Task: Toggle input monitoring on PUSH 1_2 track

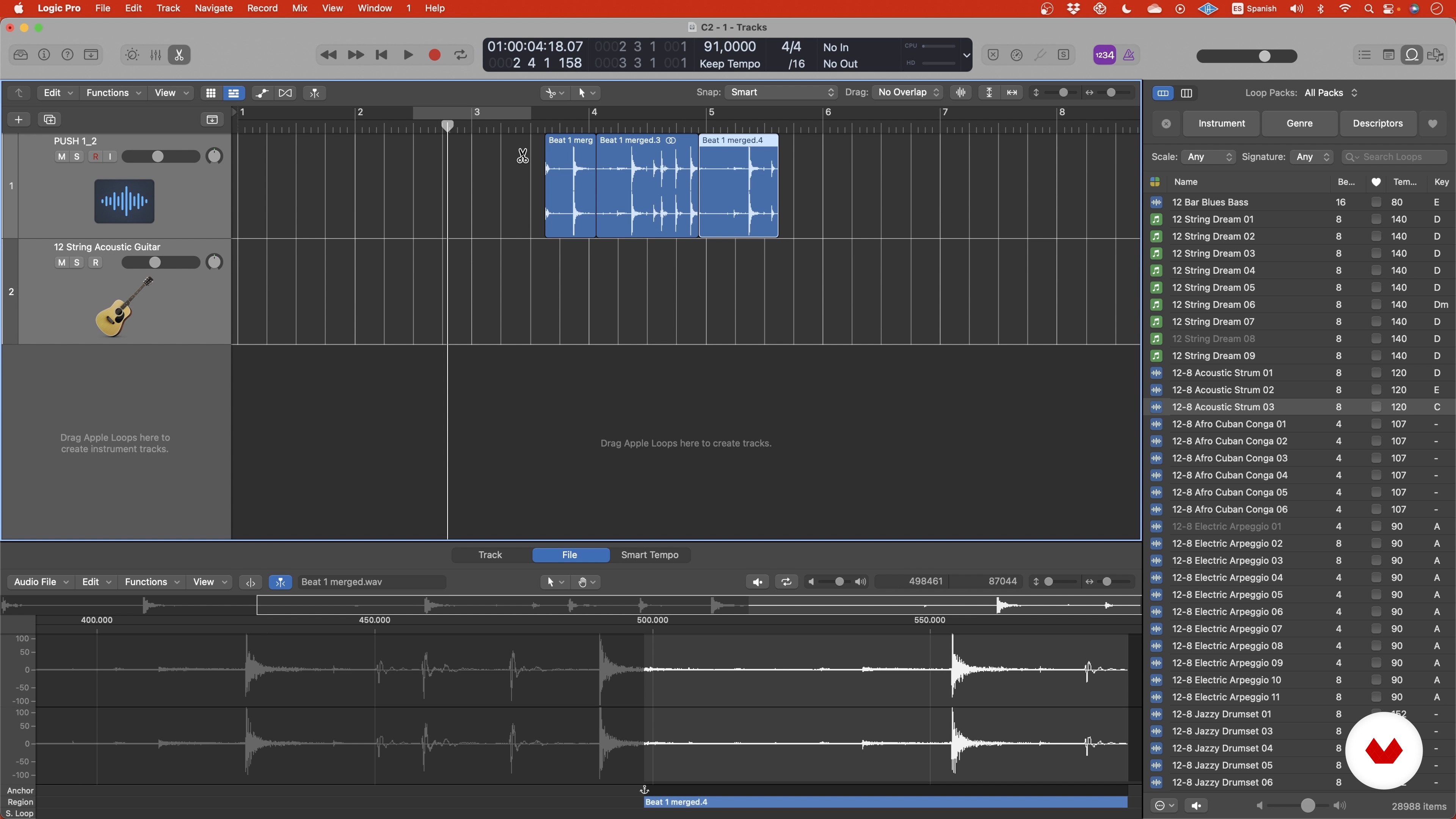Action: 110,157
